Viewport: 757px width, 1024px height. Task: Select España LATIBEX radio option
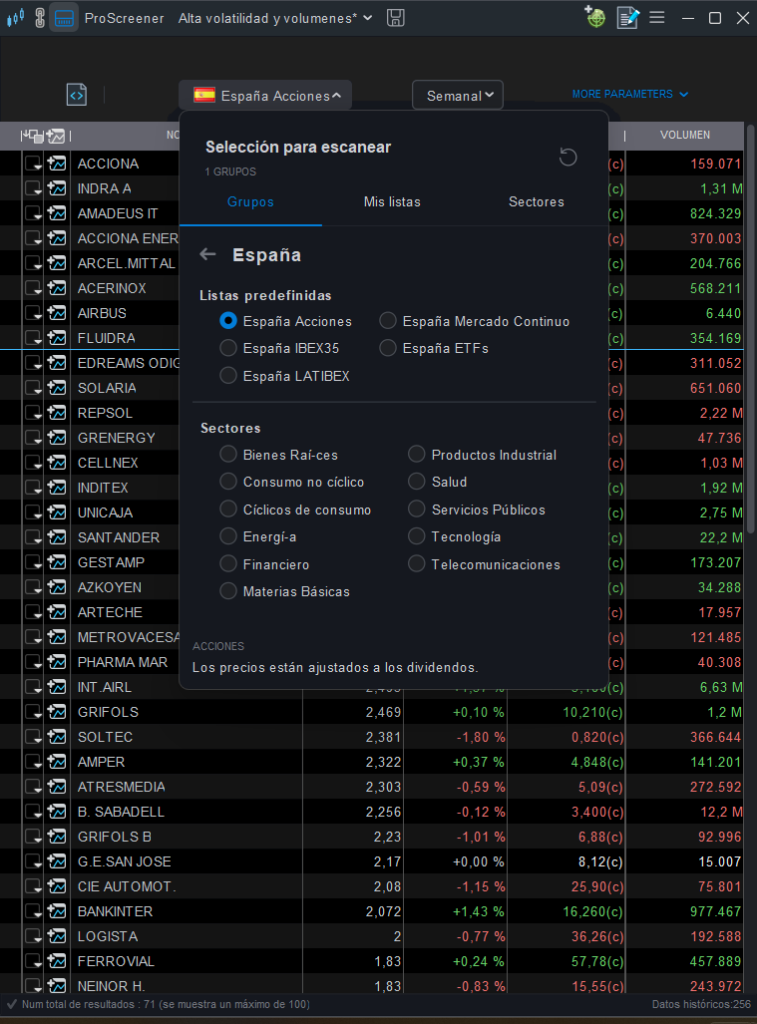pos(228,376)
